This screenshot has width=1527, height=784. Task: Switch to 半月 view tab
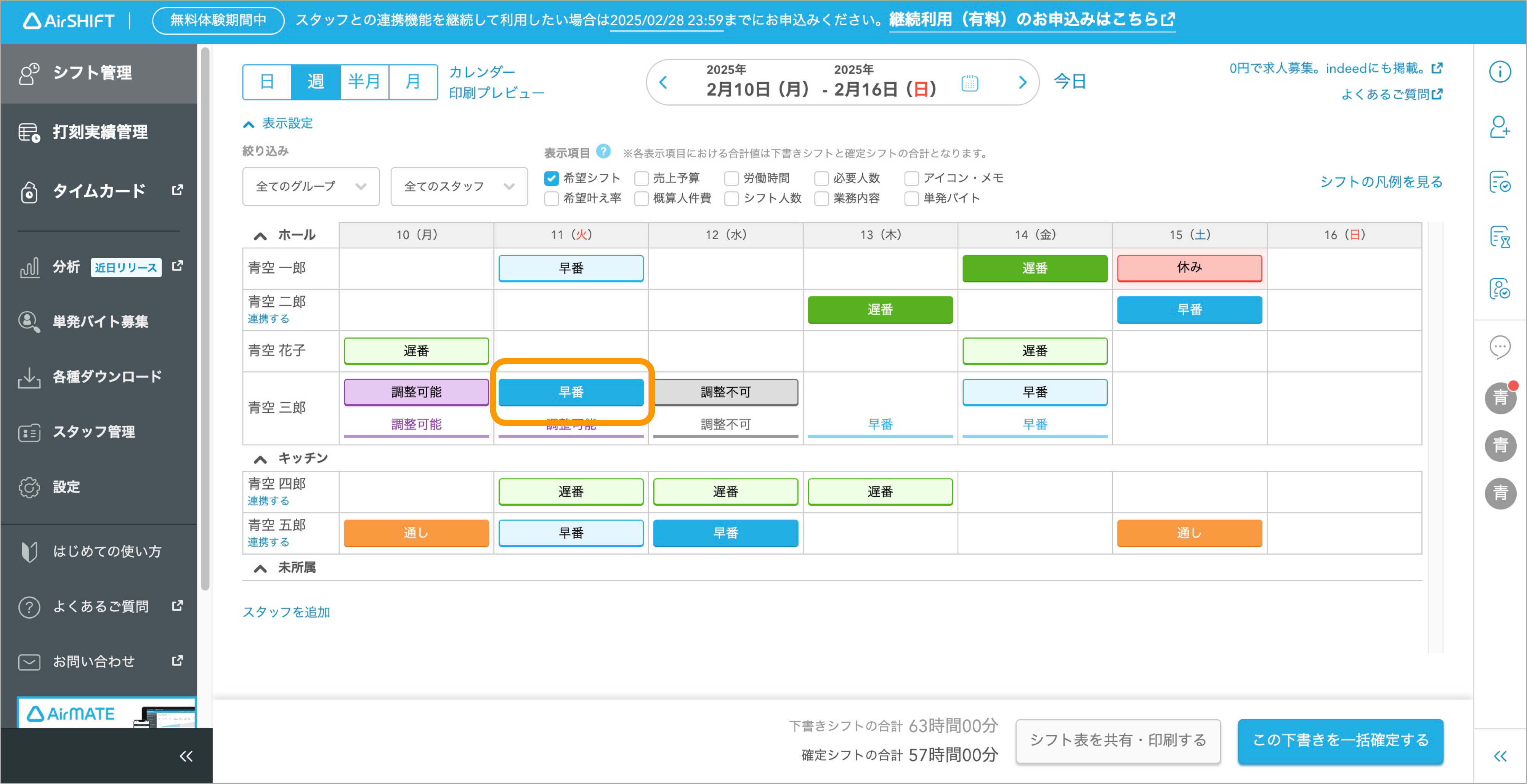pyautogui.click(x=364, y=82)
